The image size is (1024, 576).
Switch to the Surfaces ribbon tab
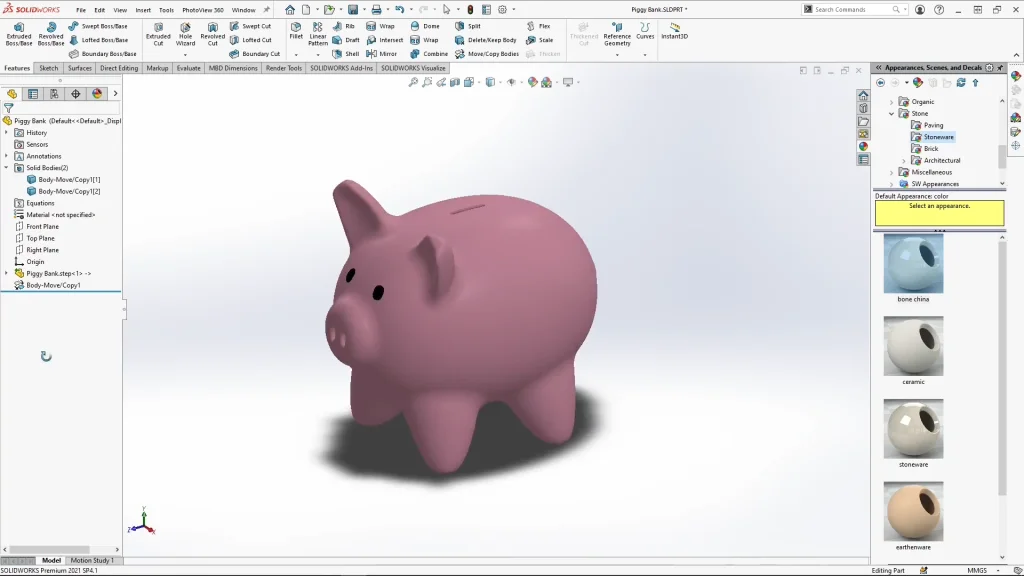tap(80, 68)
